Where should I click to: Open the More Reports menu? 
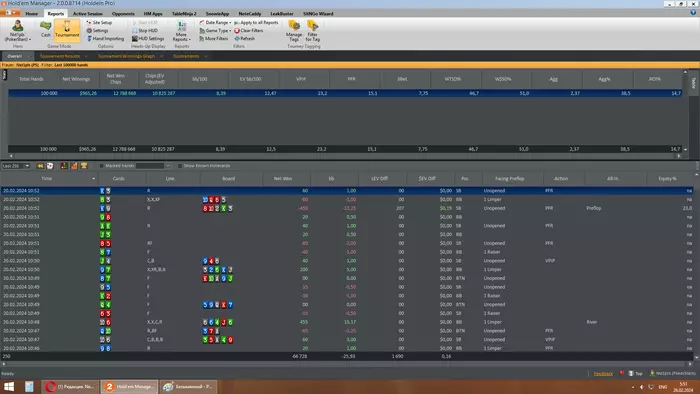[x=181, y=31]
